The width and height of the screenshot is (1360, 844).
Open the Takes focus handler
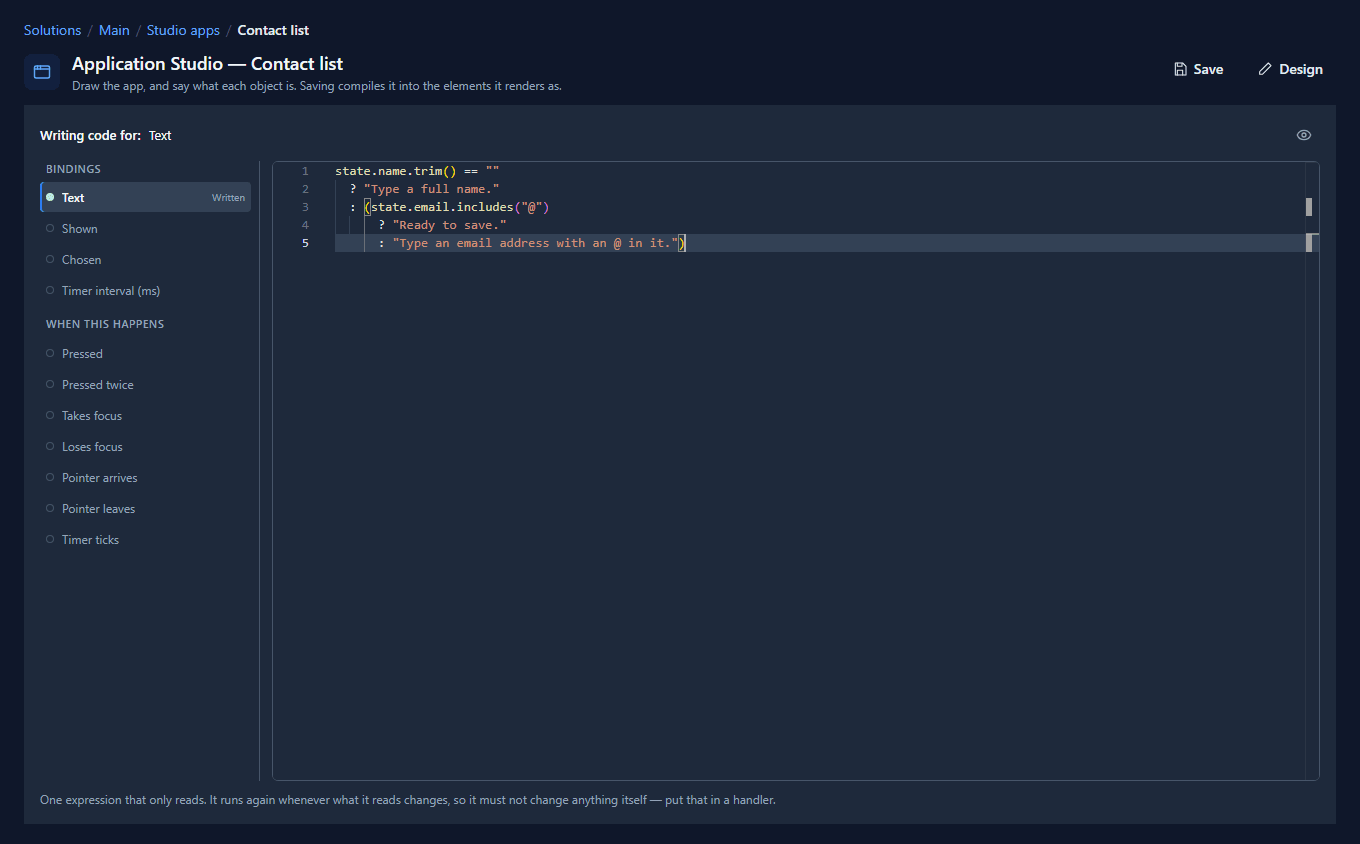pos(145,415)
